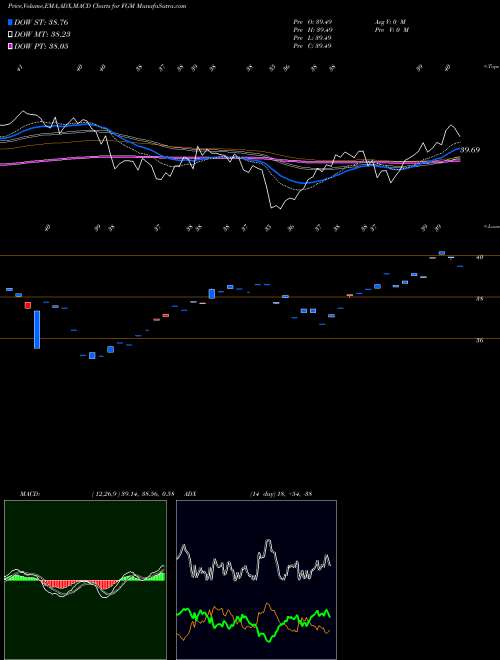This screenshot has height=660, width=500.
Task: Select the 'DOW MT: 38.23' legend text
Action: 42,35
